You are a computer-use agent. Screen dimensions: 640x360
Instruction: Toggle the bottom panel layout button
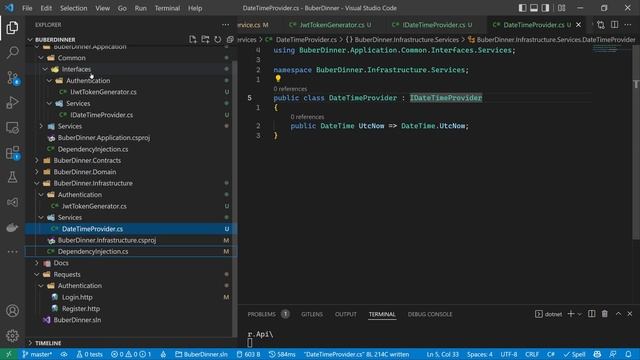pyautogui.click(x=534, y=8)
